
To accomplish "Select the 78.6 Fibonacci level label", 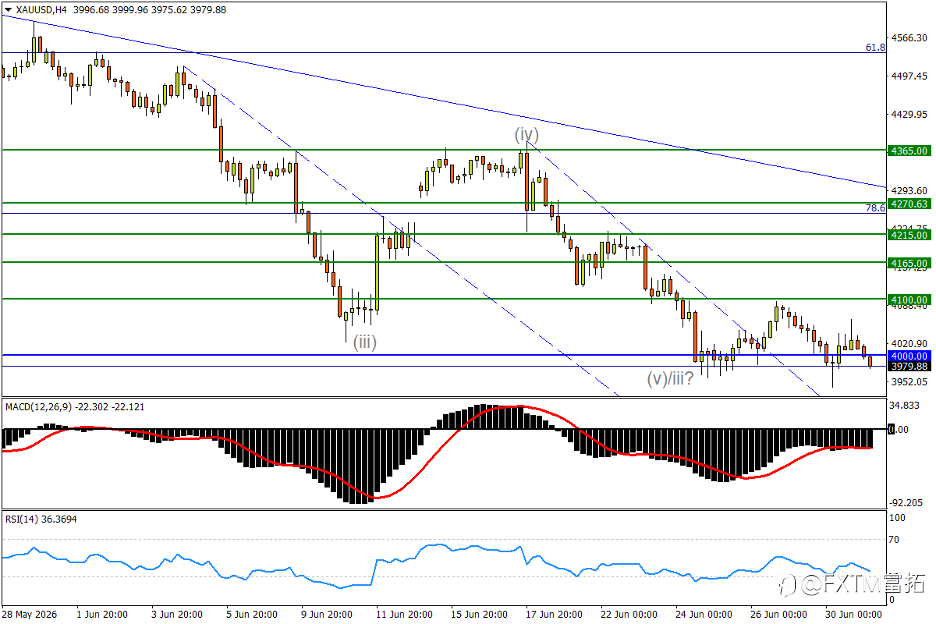I will (x=875, y=208).
